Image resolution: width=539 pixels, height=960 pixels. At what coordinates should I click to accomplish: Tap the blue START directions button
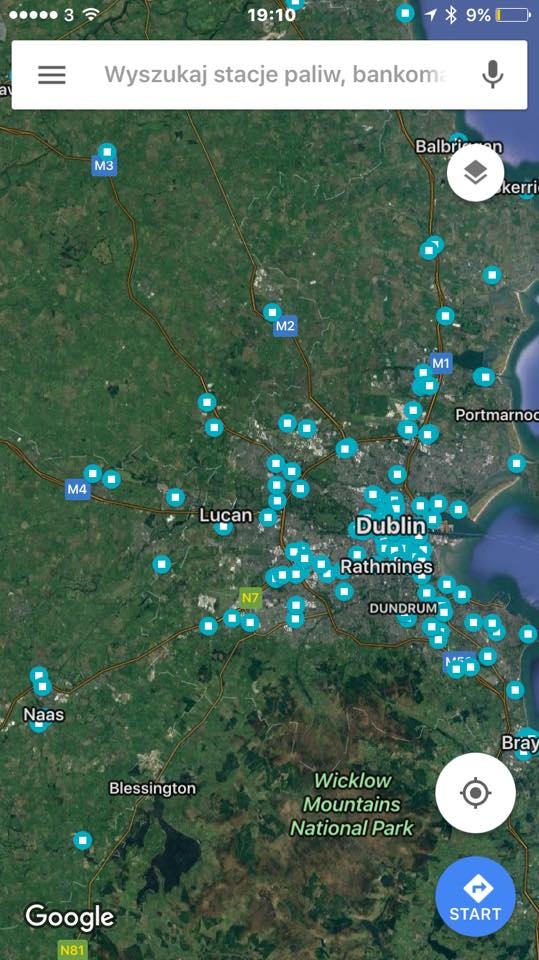coord(475,897)
